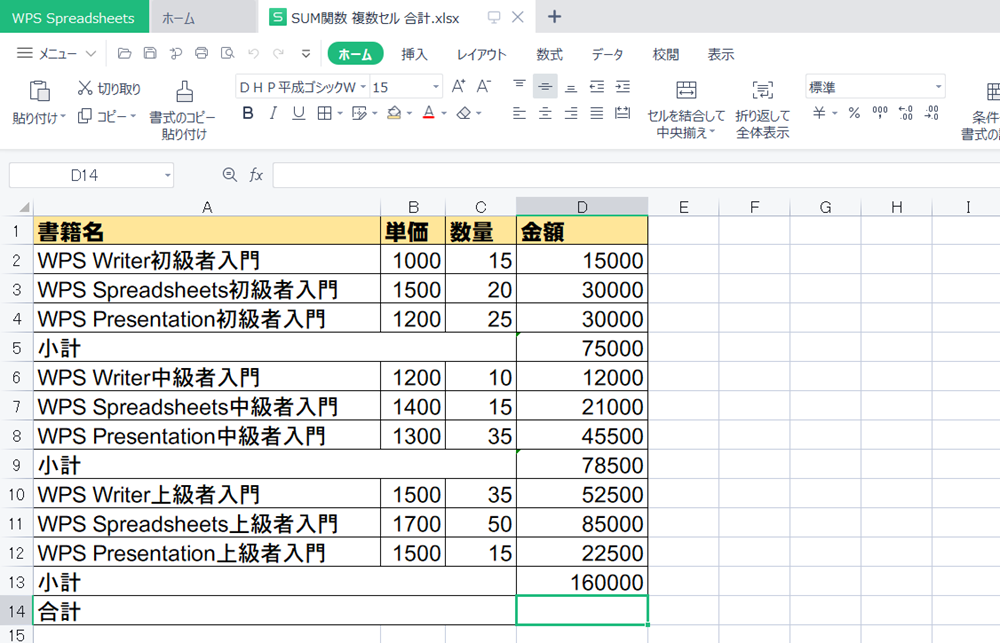Click the formula bar input field
1000x643 pixels.
[x=636, y=175]
